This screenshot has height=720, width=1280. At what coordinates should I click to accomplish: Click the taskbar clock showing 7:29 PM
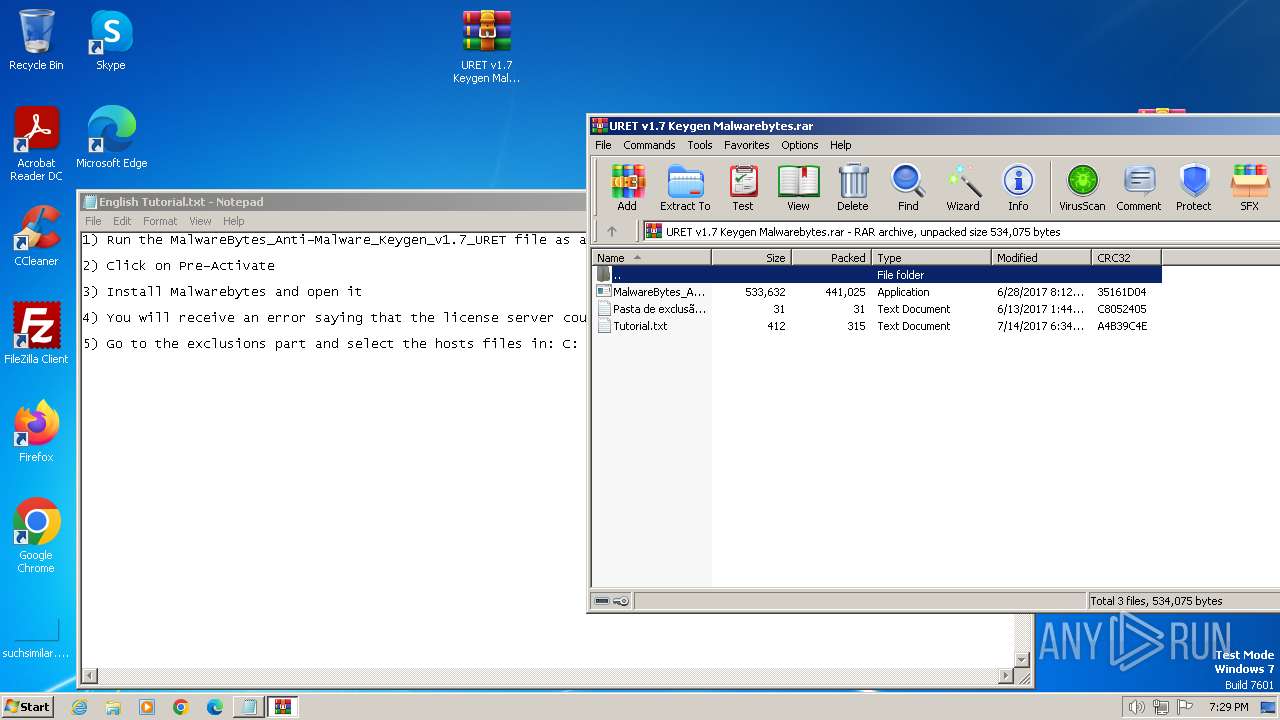[1228, 707]
